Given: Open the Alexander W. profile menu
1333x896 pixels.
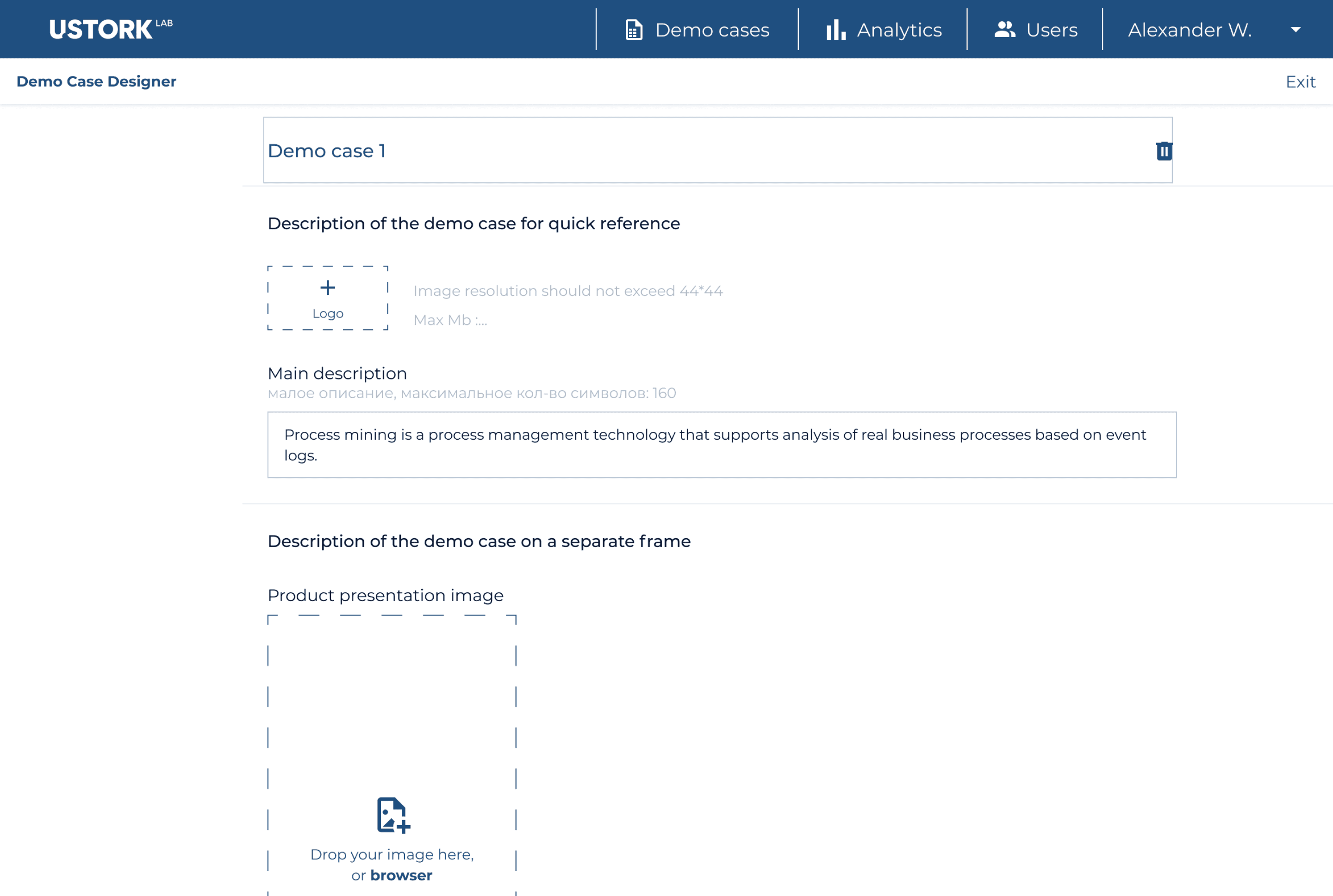Looking at the screenshot, I should [1190, 30].
